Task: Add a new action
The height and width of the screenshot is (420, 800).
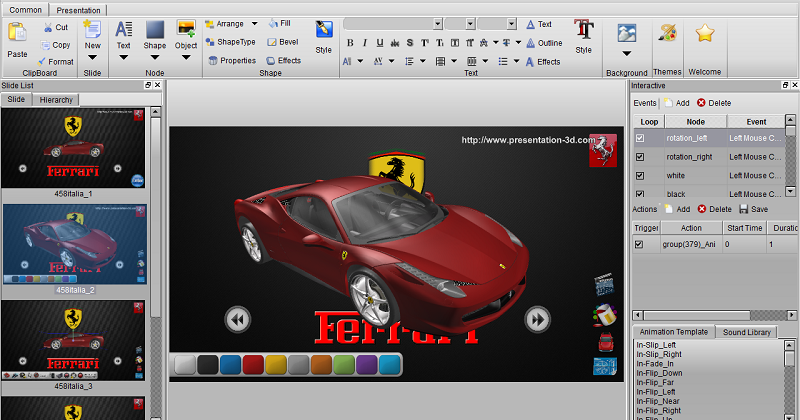Action: pos(677,209)
